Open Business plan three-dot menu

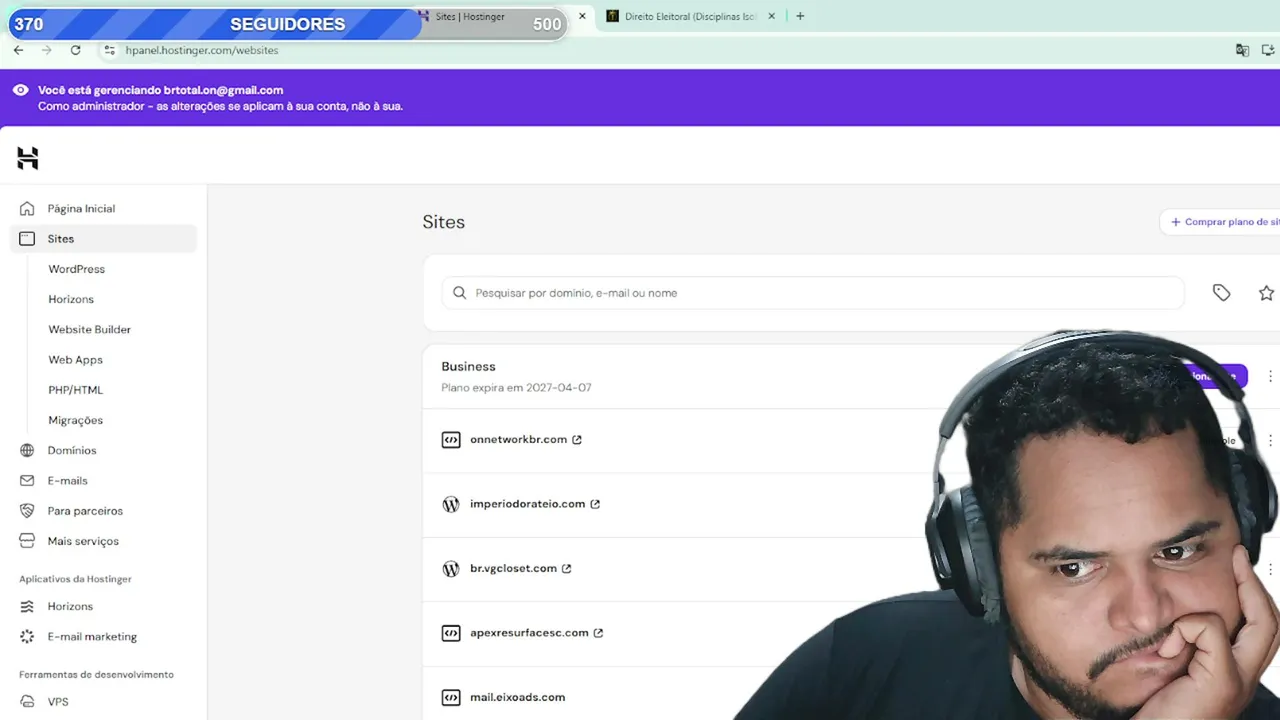click(x=1270, y=376)
